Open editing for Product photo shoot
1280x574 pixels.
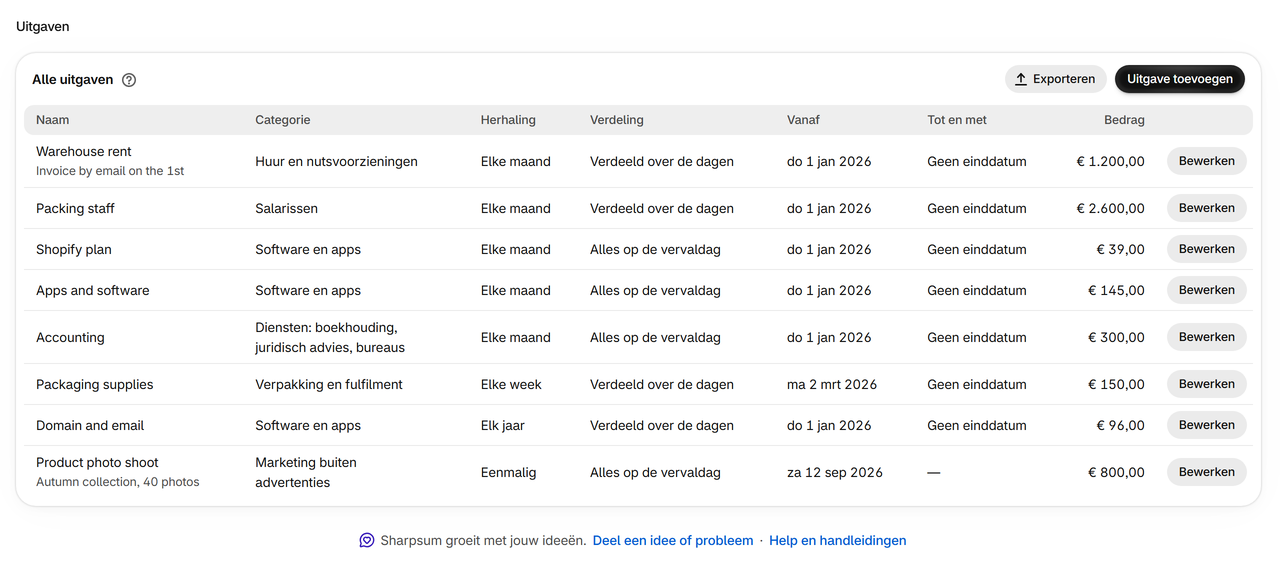1207,472
